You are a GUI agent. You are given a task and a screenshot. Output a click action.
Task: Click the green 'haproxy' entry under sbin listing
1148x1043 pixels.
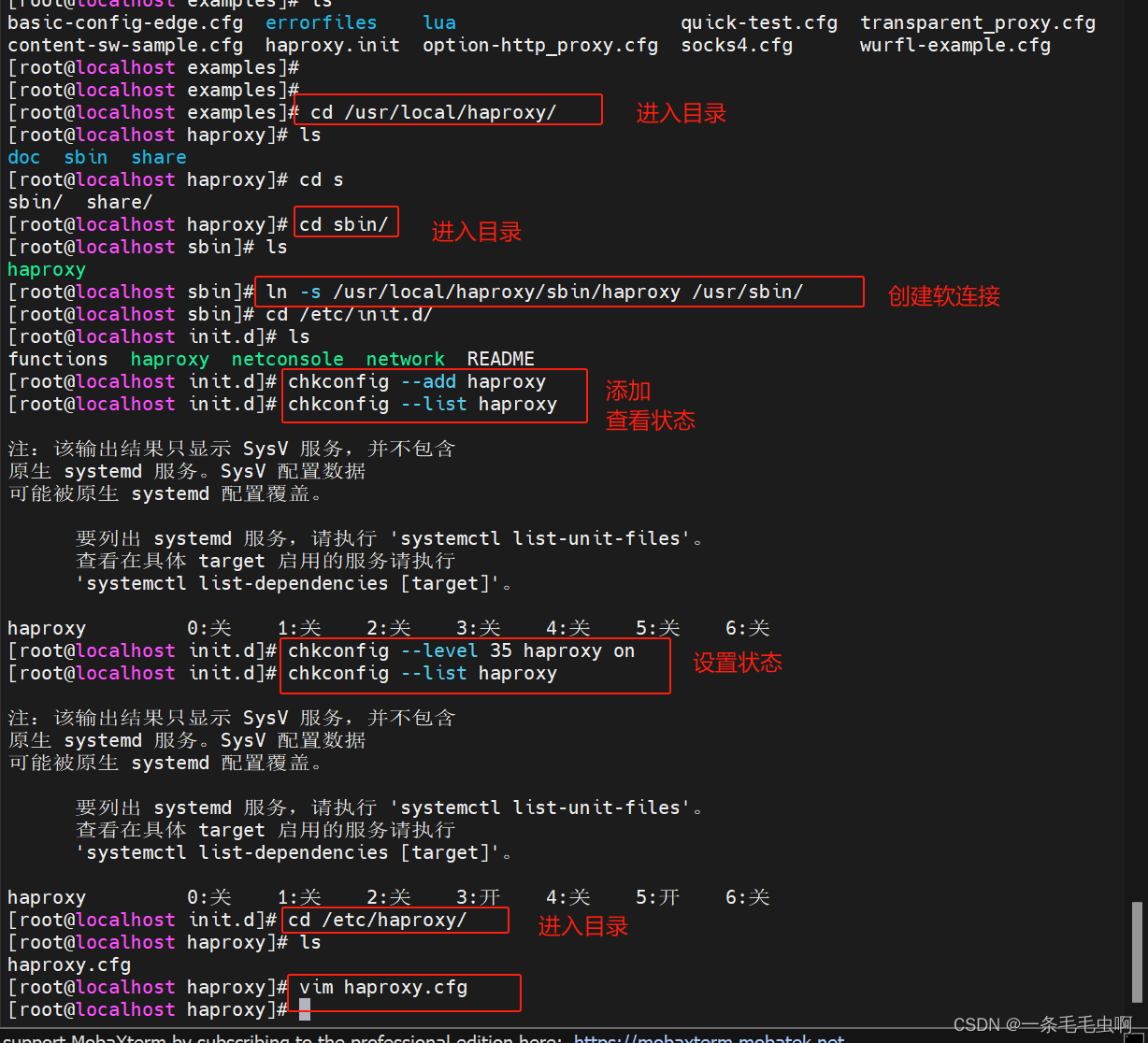(46, 269)
